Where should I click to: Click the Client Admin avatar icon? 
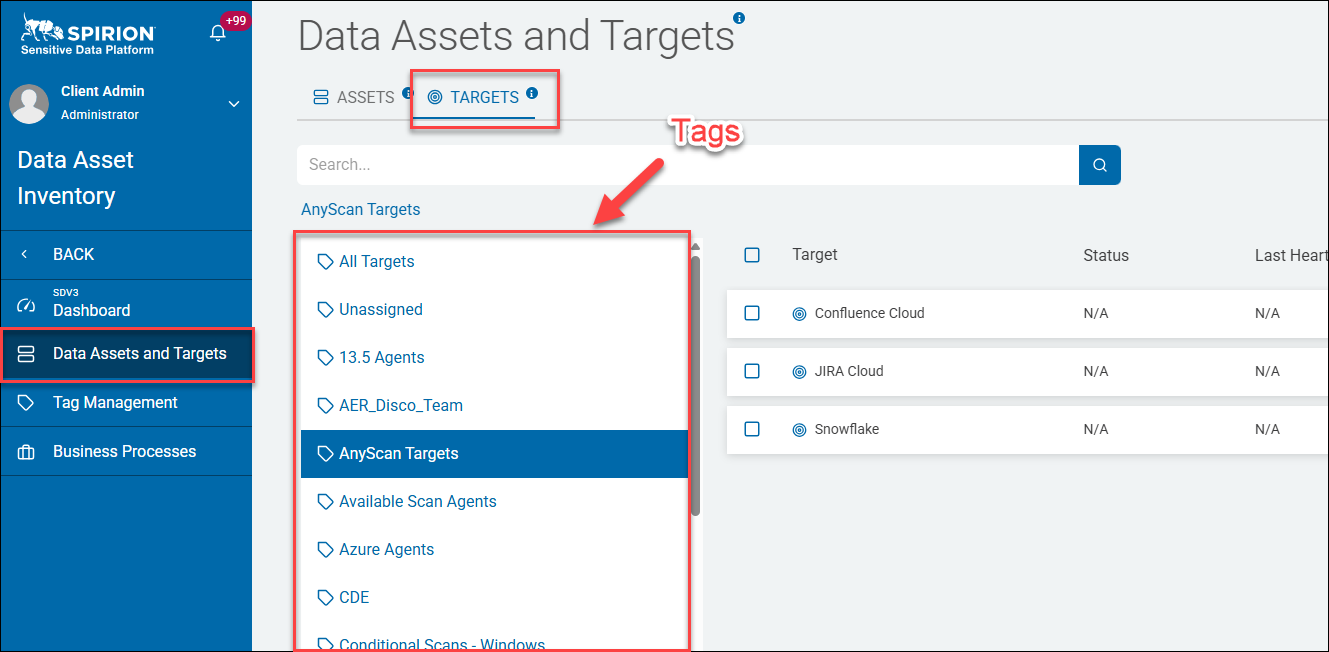point(29,103)
